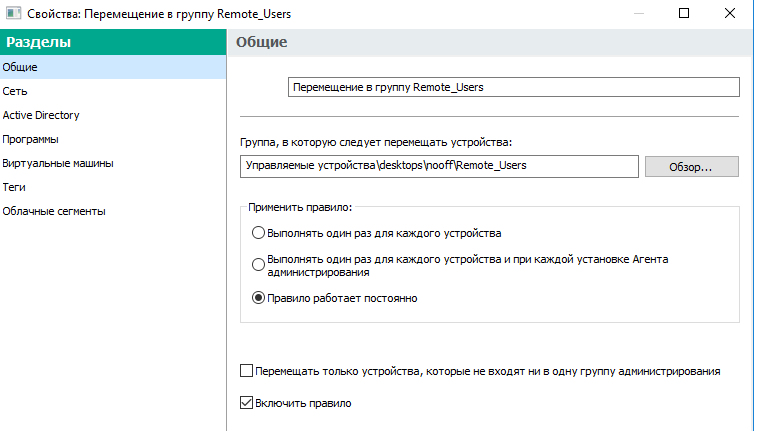Select the Виртуальные машины section
Image resolution: width=757 pixels, height=431 pixels.
click(x=58, y=163)
